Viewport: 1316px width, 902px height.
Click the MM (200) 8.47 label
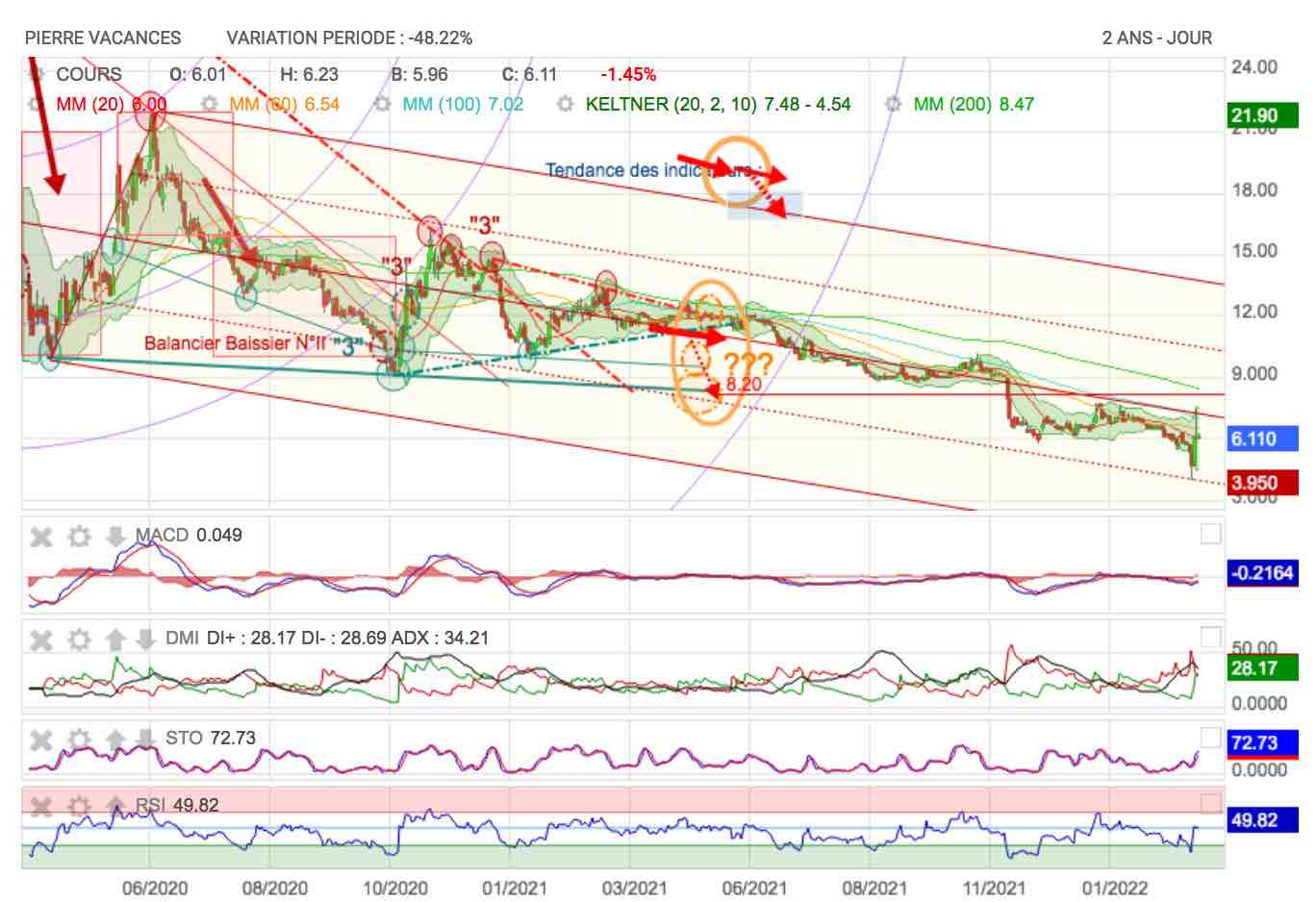974,104
